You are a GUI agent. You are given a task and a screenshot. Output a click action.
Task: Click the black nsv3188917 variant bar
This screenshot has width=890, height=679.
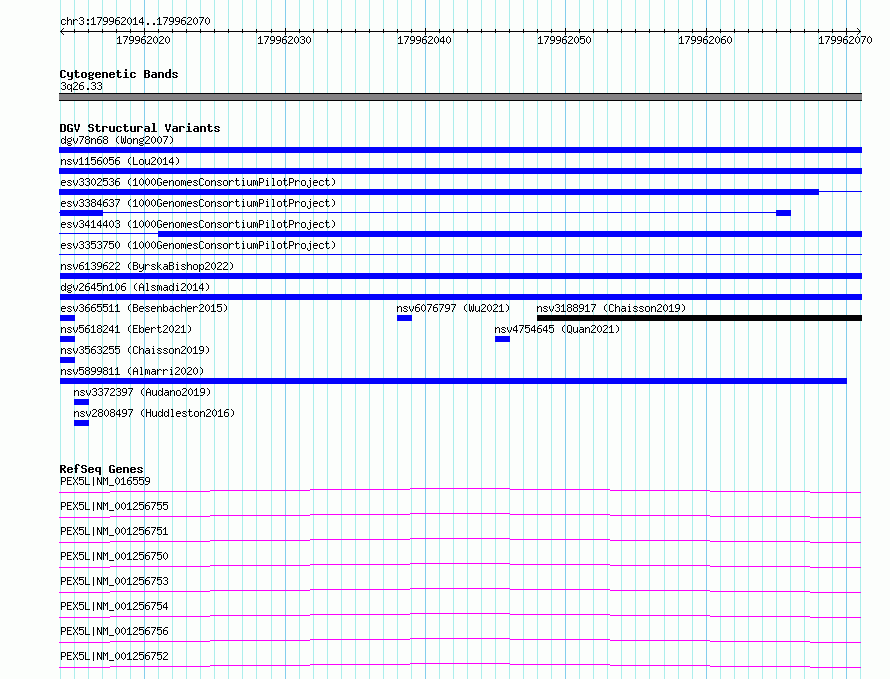pos(699,318)
